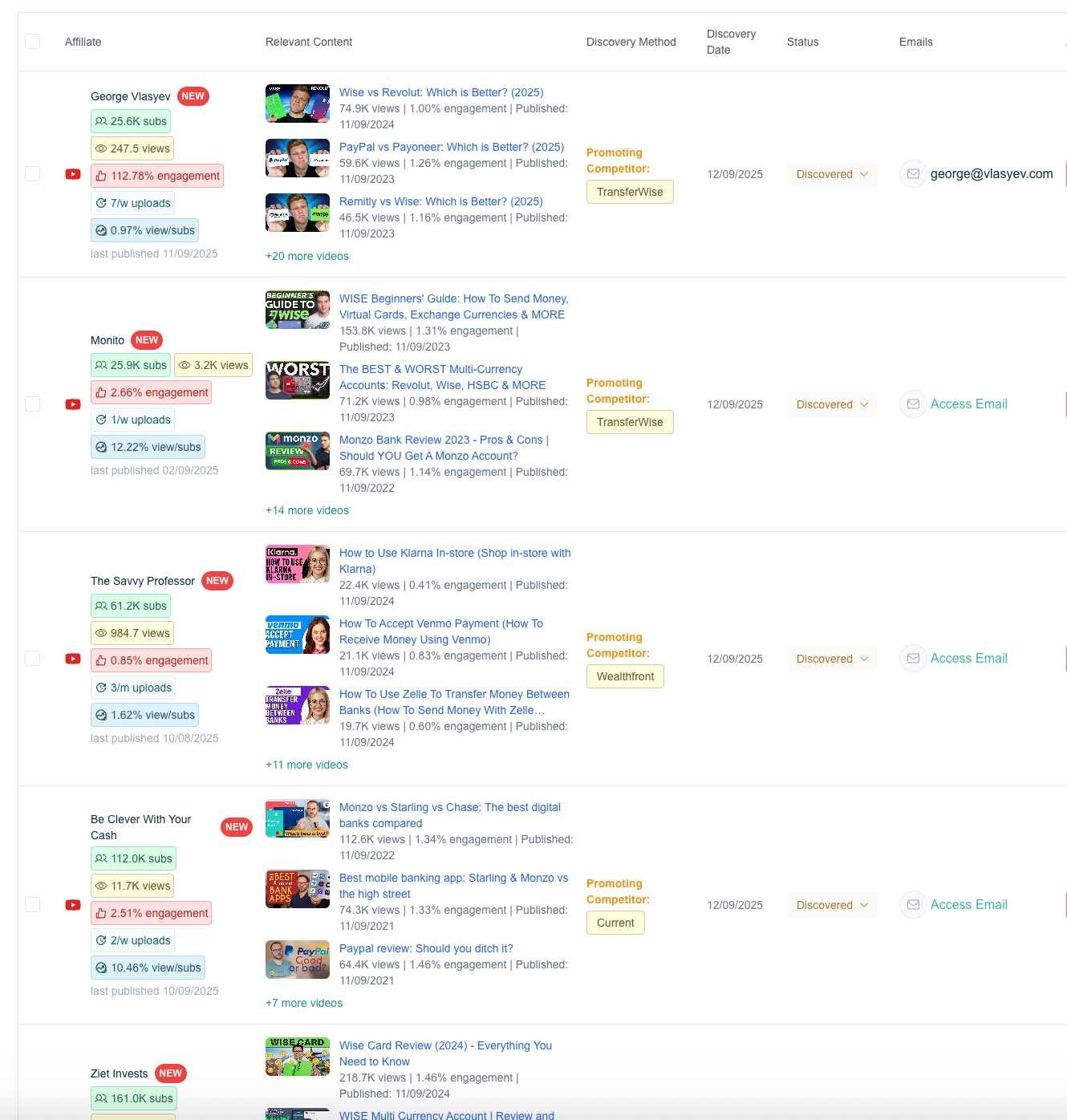Open the Monzo Bank Review 2023 video link

coord(444,448)
